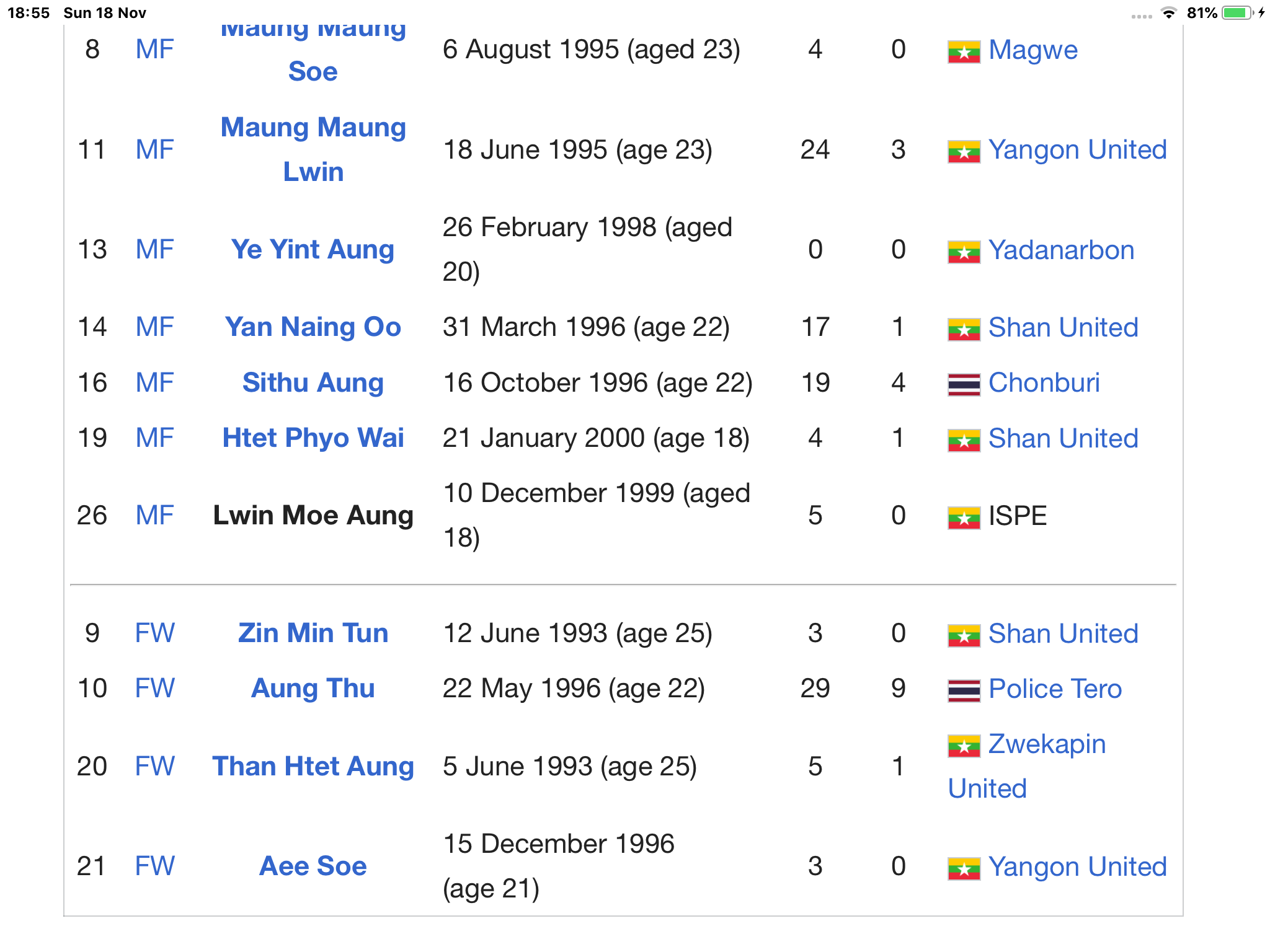Tap the Thailand flag beside Police Tero

[963, 690]
